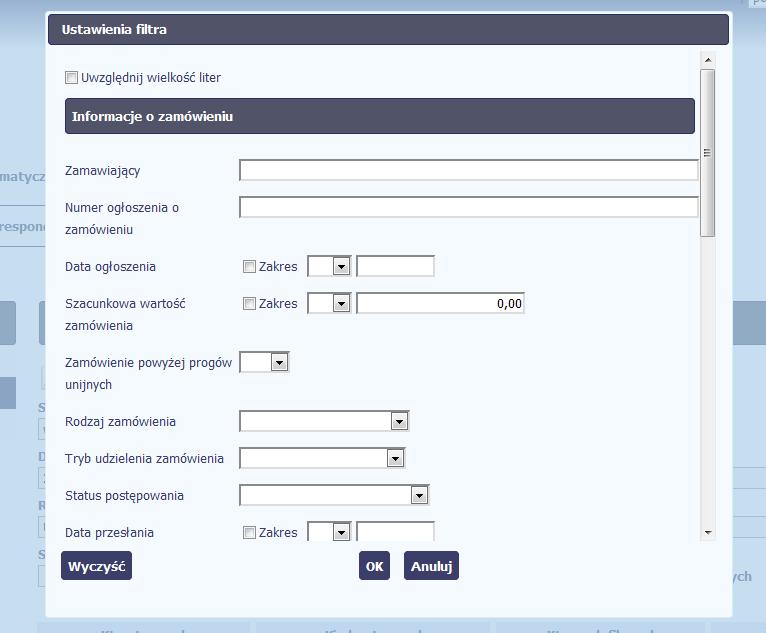Click the Ustawienia filtra title bar
766x633 pixels.
click(x=388, y=29)
